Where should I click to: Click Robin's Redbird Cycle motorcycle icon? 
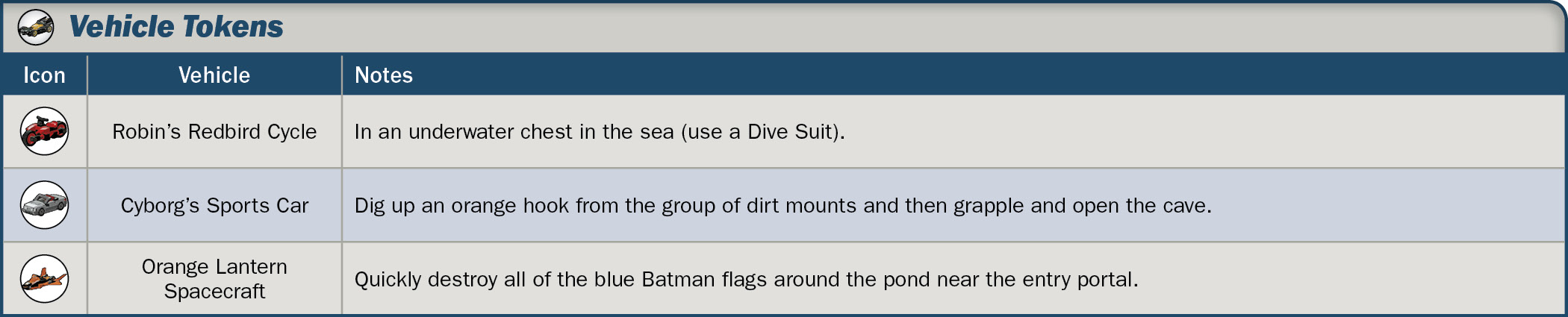(44, 131)
